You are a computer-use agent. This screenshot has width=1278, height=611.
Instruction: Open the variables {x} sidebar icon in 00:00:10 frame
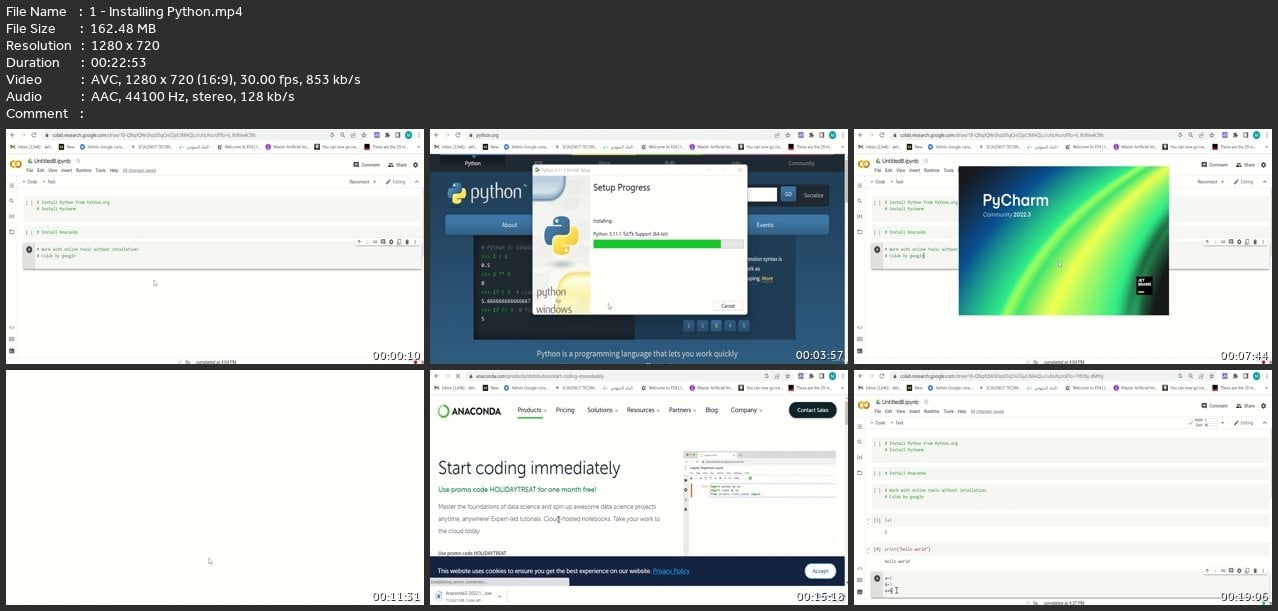tap(11, 216)
